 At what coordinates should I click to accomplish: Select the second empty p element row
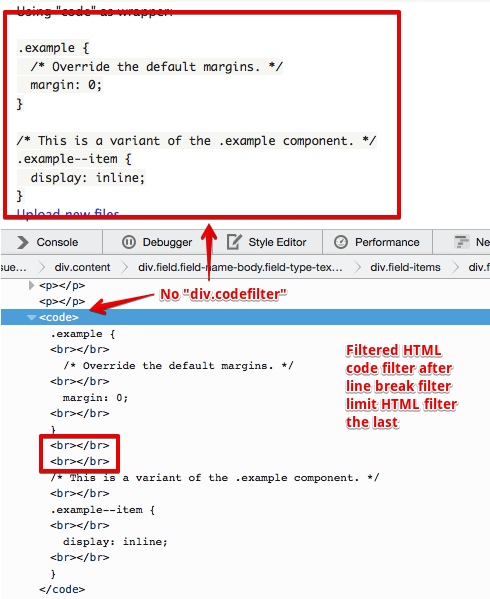(x=62, y=301)
